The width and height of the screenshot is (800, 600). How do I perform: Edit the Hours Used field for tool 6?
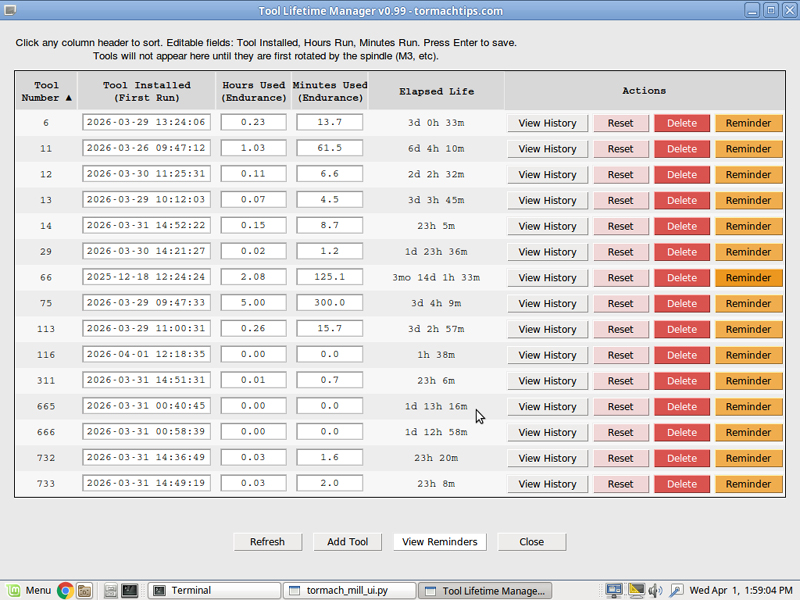pyautogui.click(x=254, y=123)
